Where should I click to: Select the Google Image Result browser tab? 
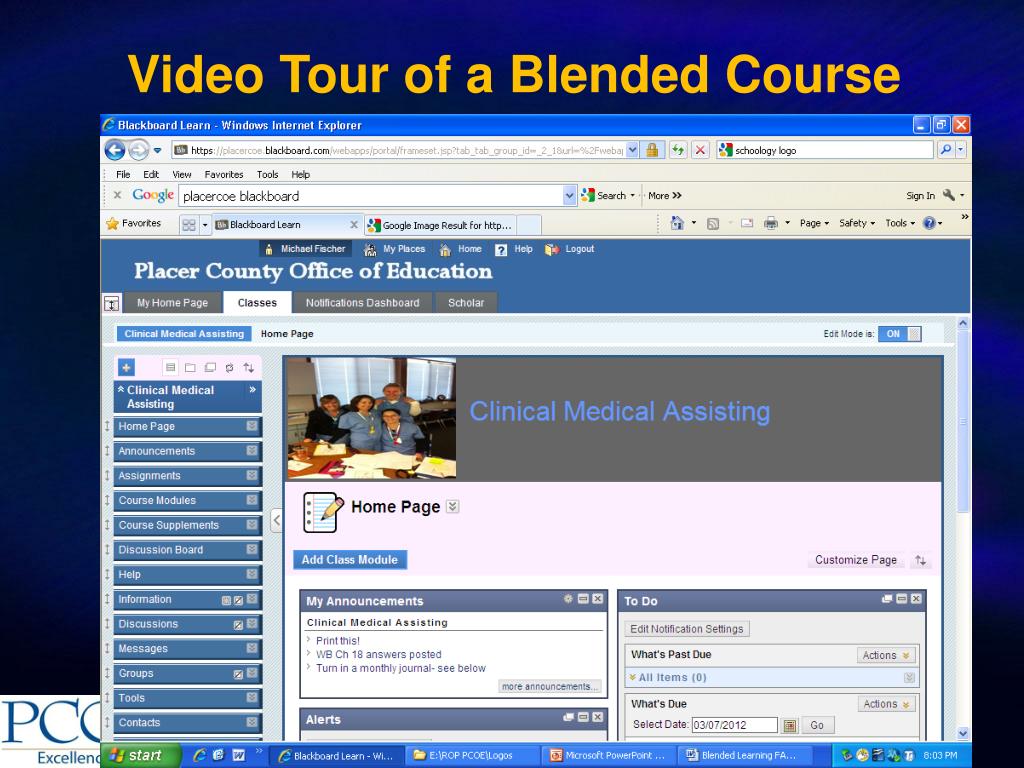[x=441, y=225]
